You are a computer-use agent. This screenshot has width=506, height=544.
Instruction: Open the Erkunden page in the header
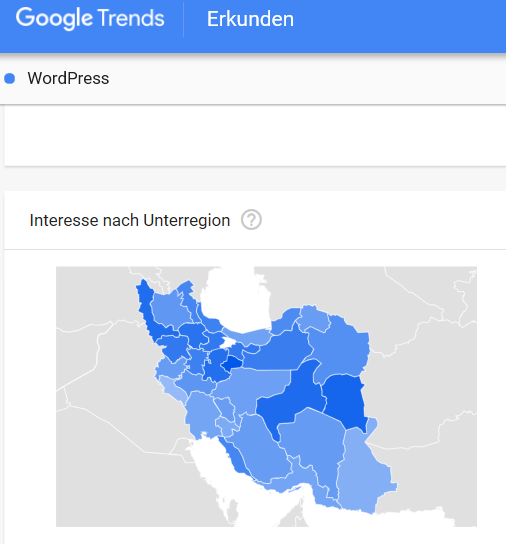click(x=250, y=19)
